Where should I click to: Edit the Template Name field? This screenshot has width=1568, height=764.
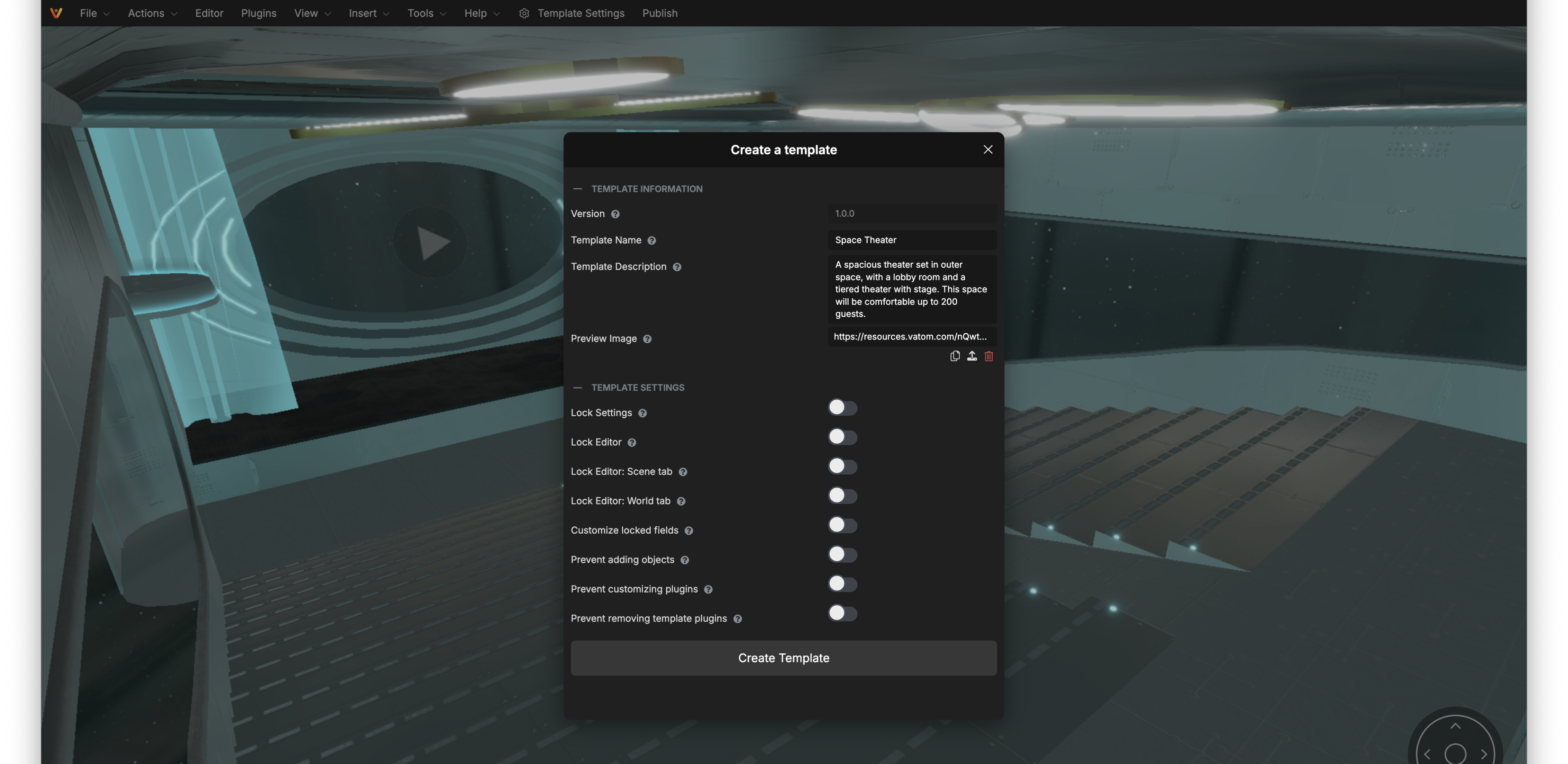tap(912, 240)
